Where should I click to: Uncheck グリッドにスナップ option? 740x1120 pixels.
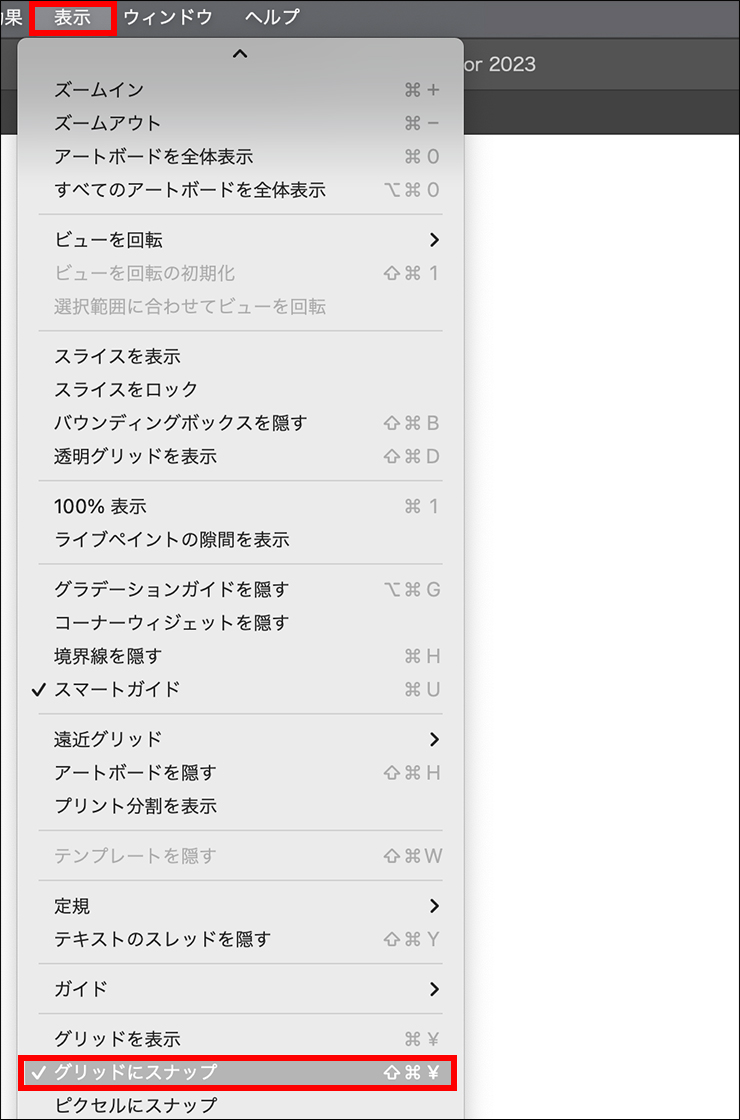tap(136, 1072)
